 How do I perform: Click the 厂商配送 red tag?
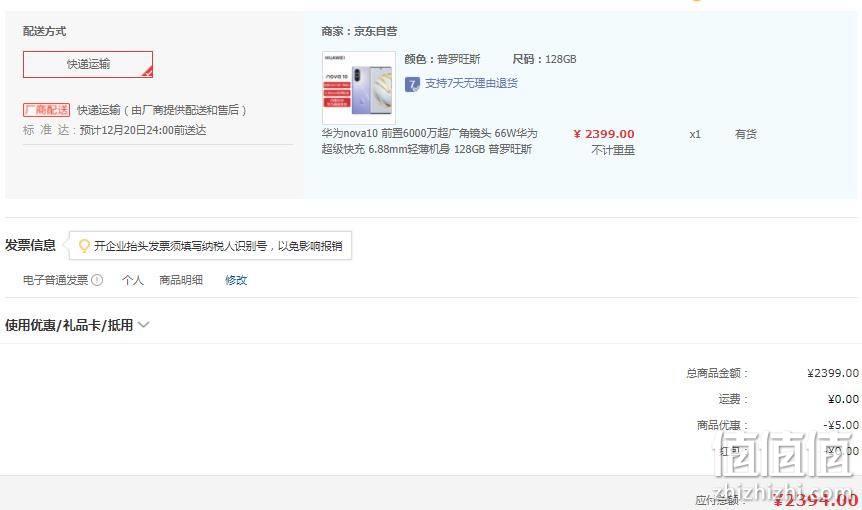(x=47, y=110)
